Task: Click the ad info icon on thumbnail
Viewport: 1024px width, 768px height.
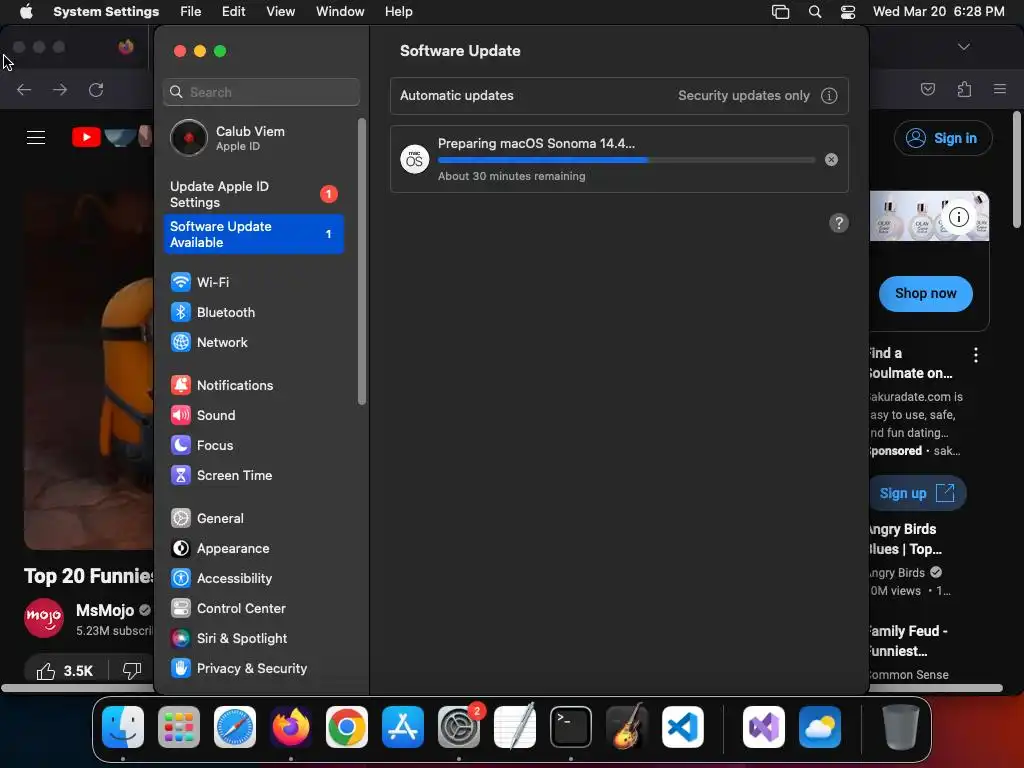Action: [x=959, y=217]
